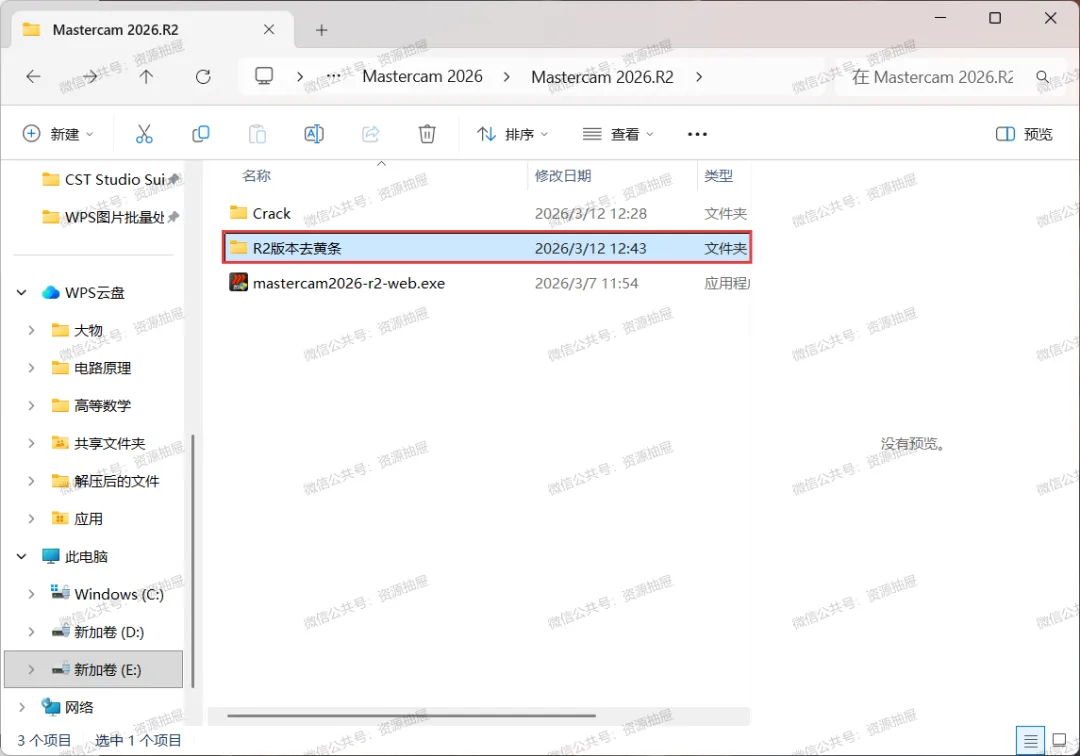Click the mastercam2026-r2-web.exe application icon
1080x756 pixels.
click(239, 282)
